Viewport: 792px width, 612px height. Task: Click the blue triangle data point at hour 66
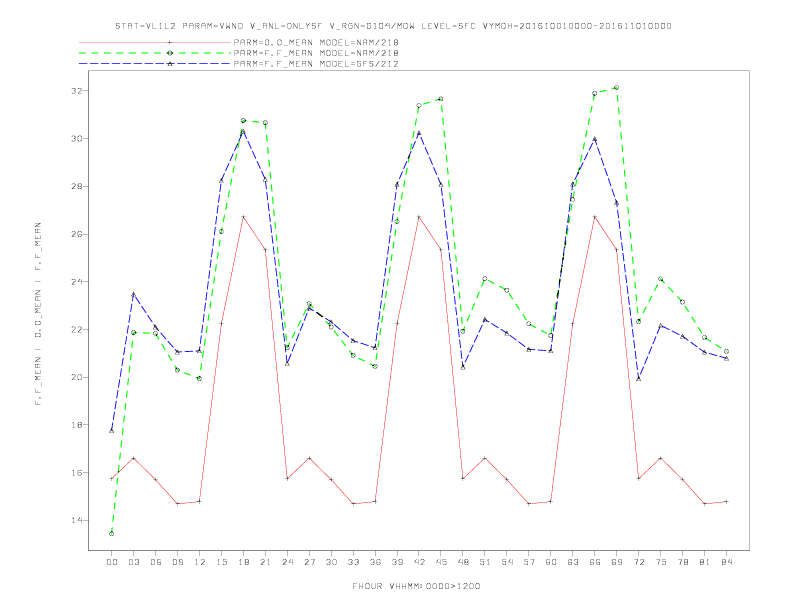coord(595,139)
